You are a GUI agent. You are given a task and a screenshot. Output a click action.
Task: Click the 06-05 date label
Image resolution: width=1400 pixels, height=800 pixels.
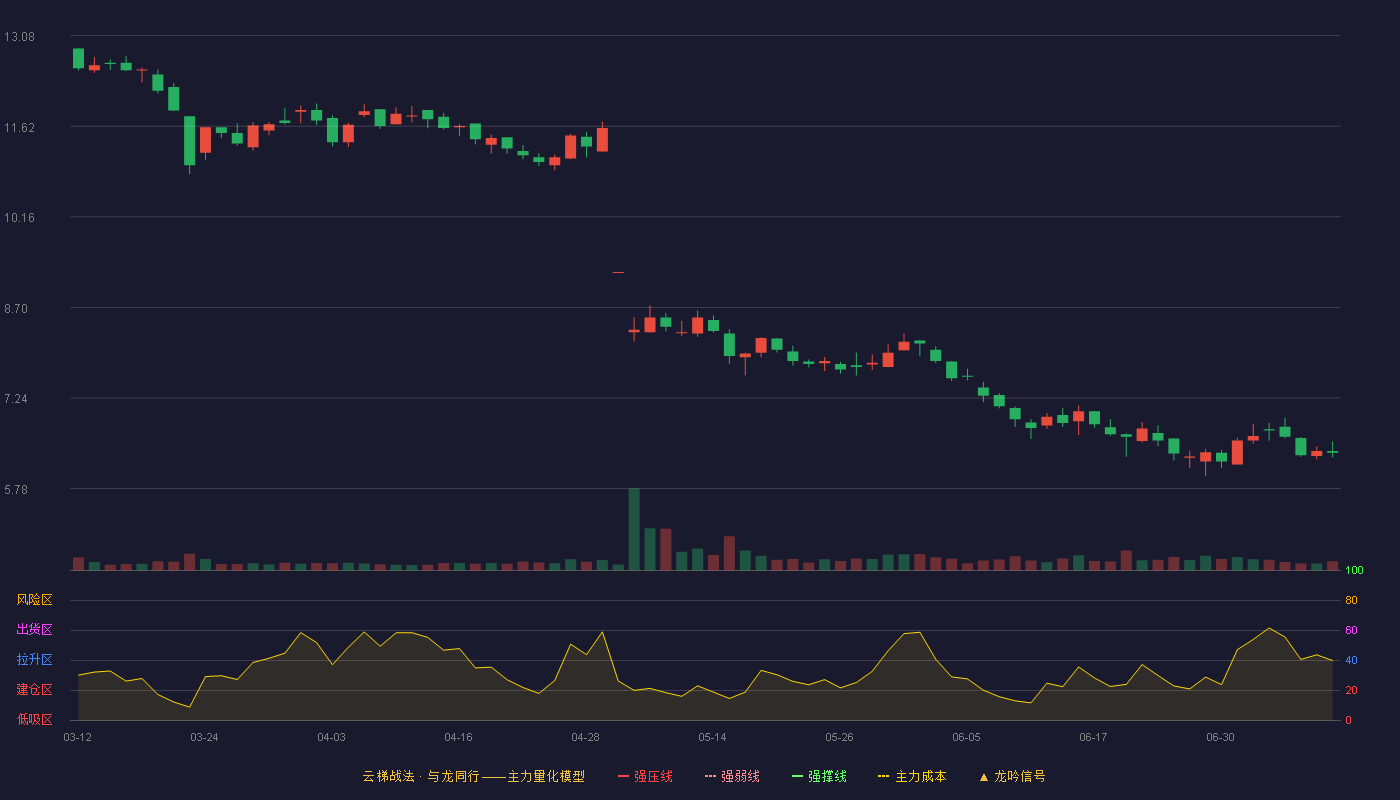[x=966, y=737]
